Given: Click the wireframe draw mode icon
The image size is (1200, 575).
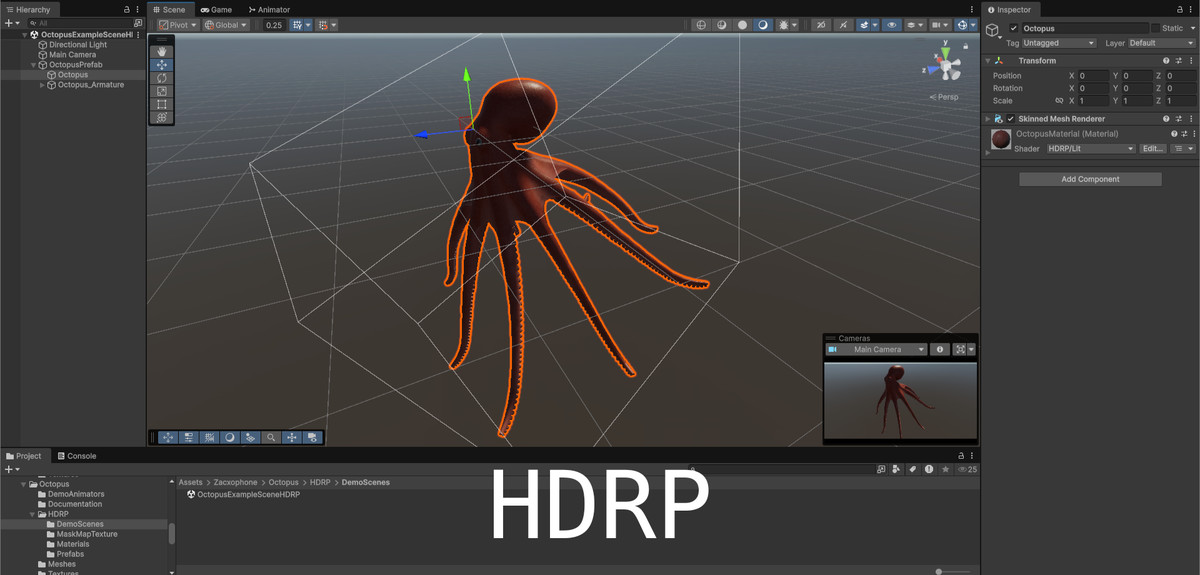Looking at the screenshot, I should tap(701, 25).
